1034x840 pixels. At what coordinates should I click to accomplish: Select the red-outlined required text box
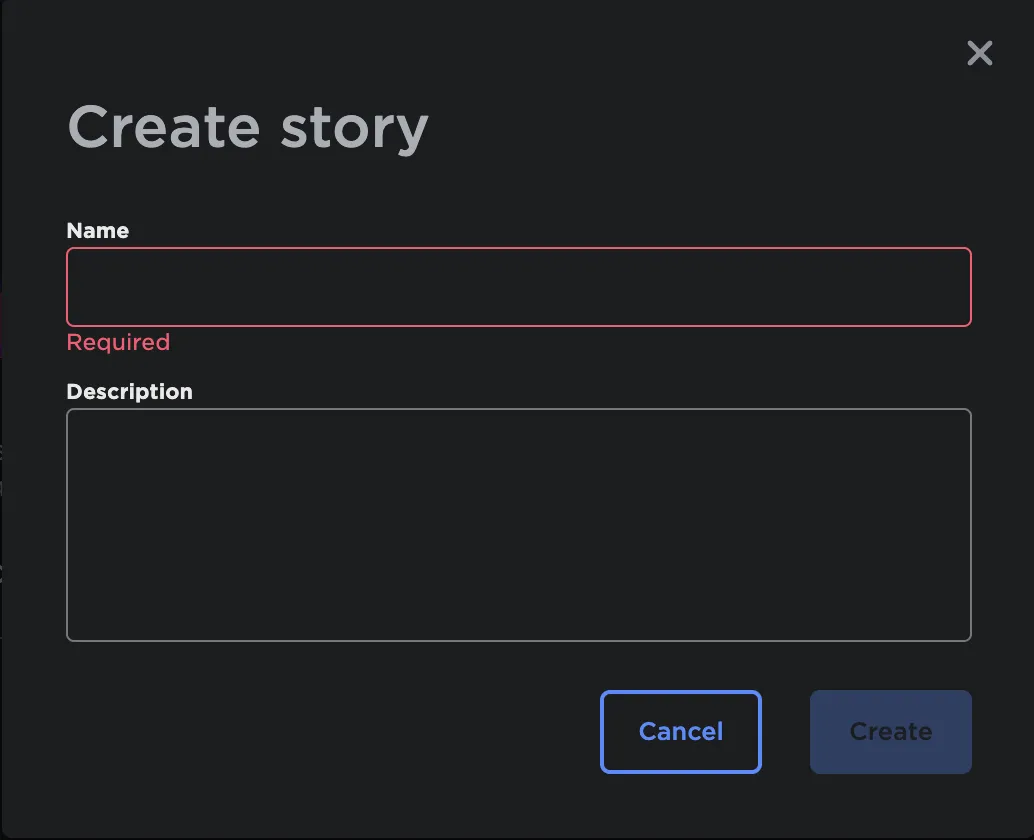tap(518, 287)
